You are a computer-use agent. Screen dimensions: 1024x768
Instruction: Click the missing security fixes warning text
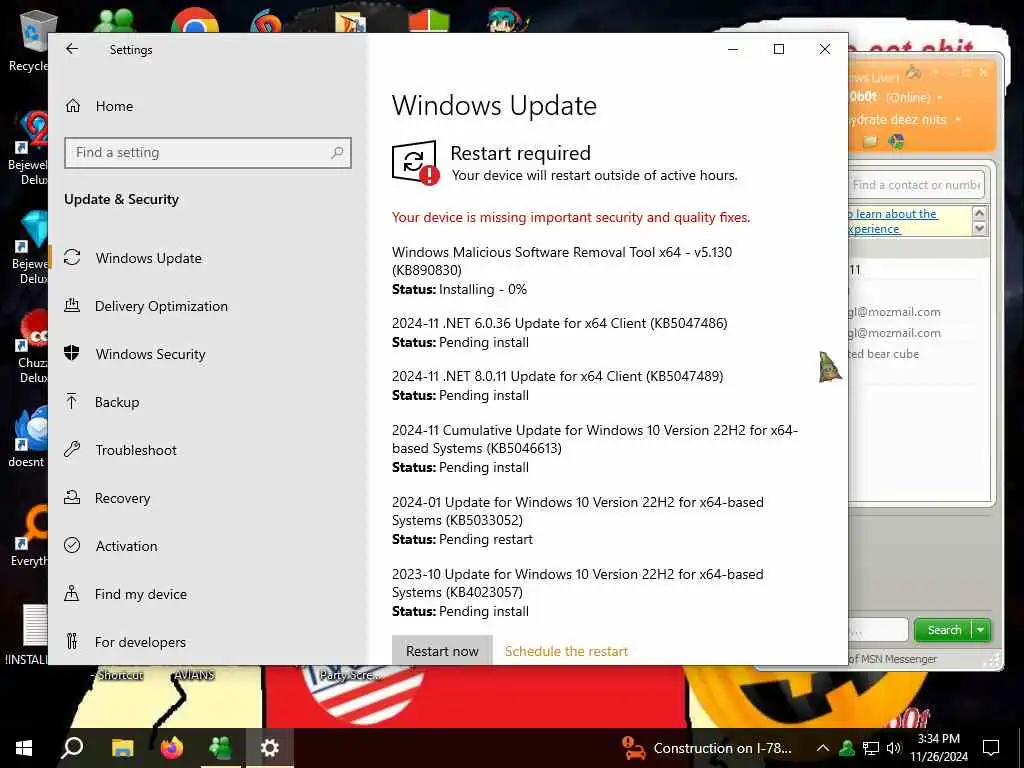click(x=571, y=217)
